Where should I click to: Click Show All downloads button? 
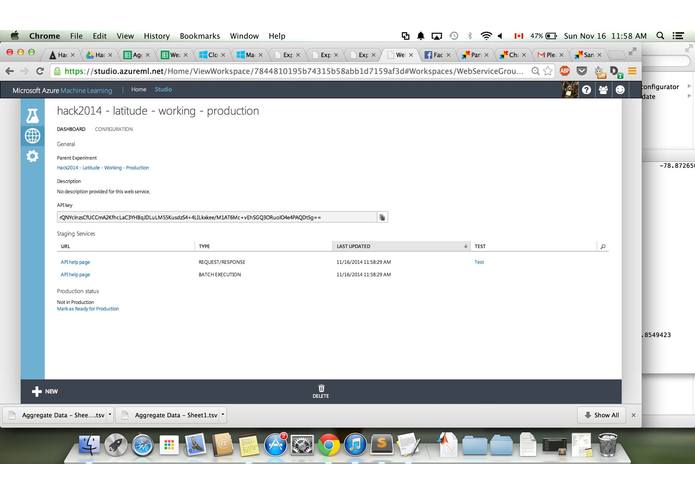coord(601,415)
